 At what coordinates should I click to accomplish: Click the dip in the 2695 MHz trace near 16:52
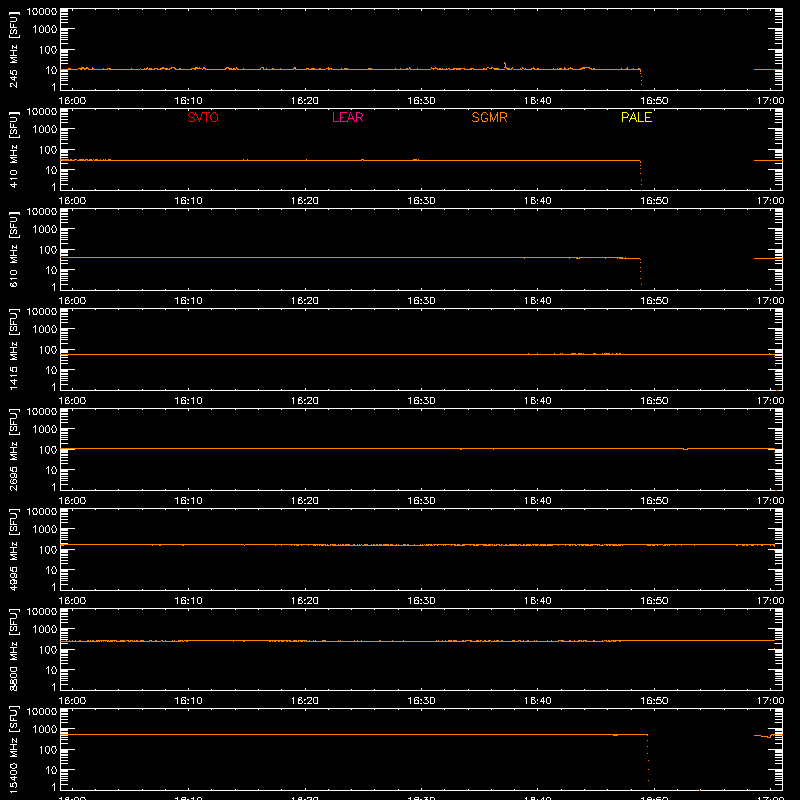(685, 449)
